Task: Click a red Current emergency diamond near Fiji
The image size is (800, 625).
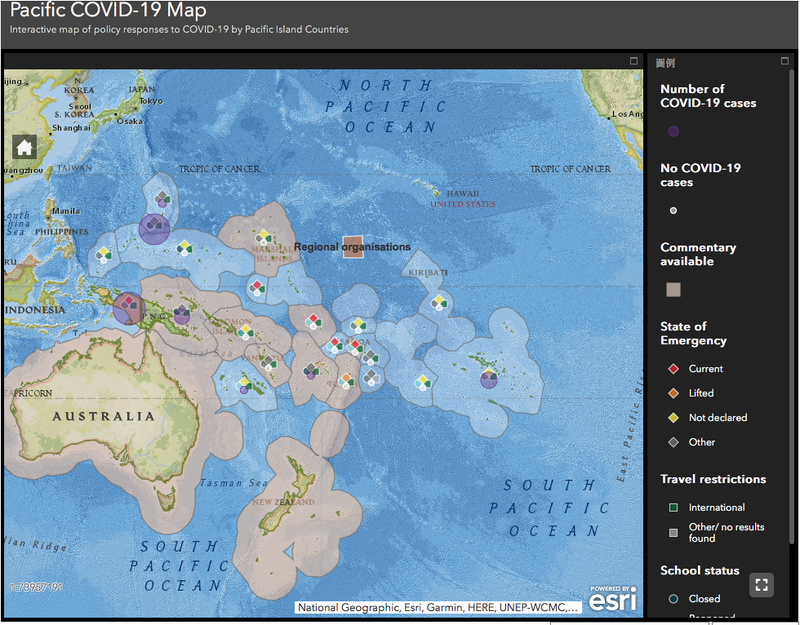Action: 332,341
